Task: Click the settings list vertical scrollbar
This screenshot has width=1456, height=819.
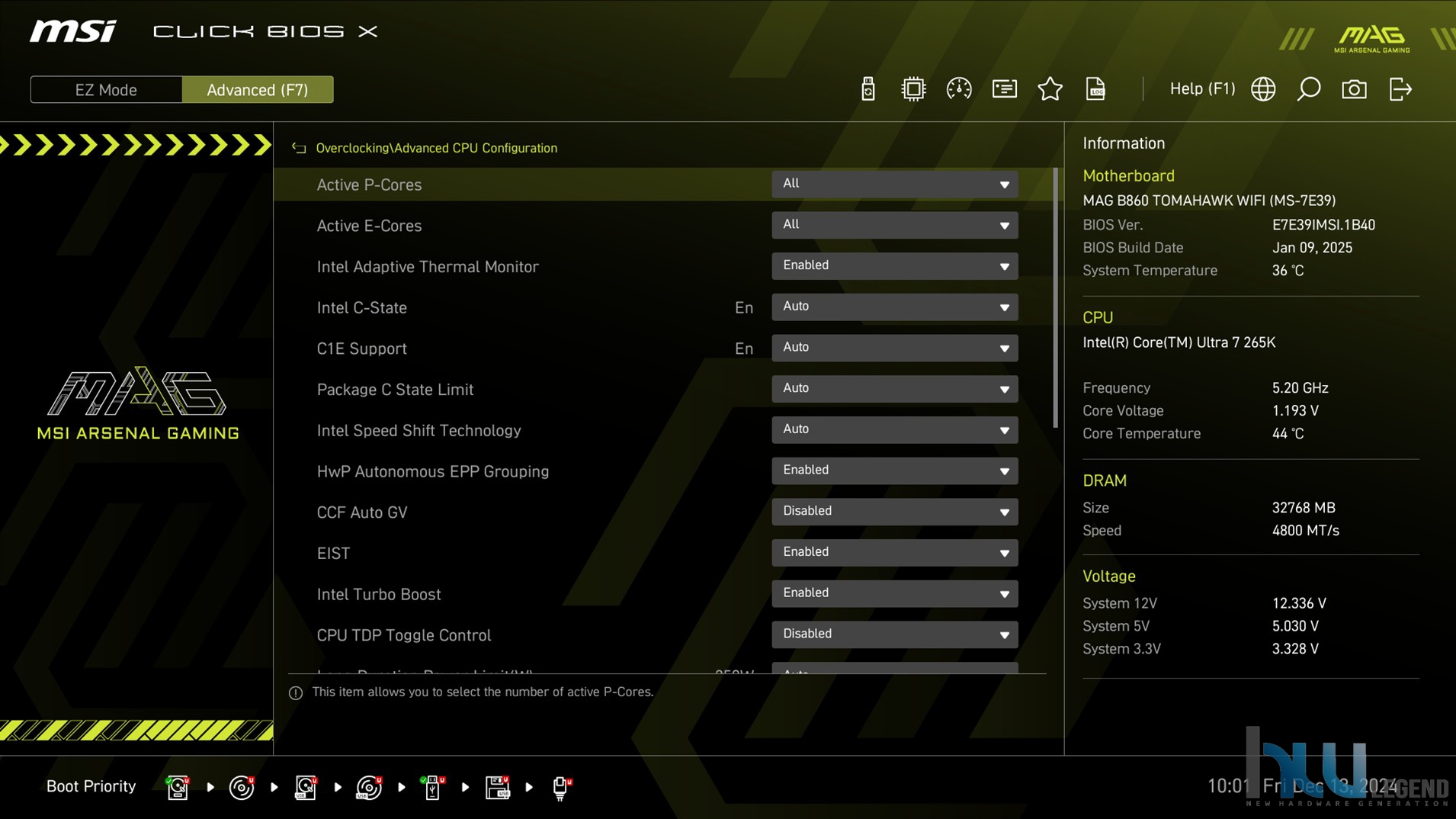Action: [x=1055, y=297]
